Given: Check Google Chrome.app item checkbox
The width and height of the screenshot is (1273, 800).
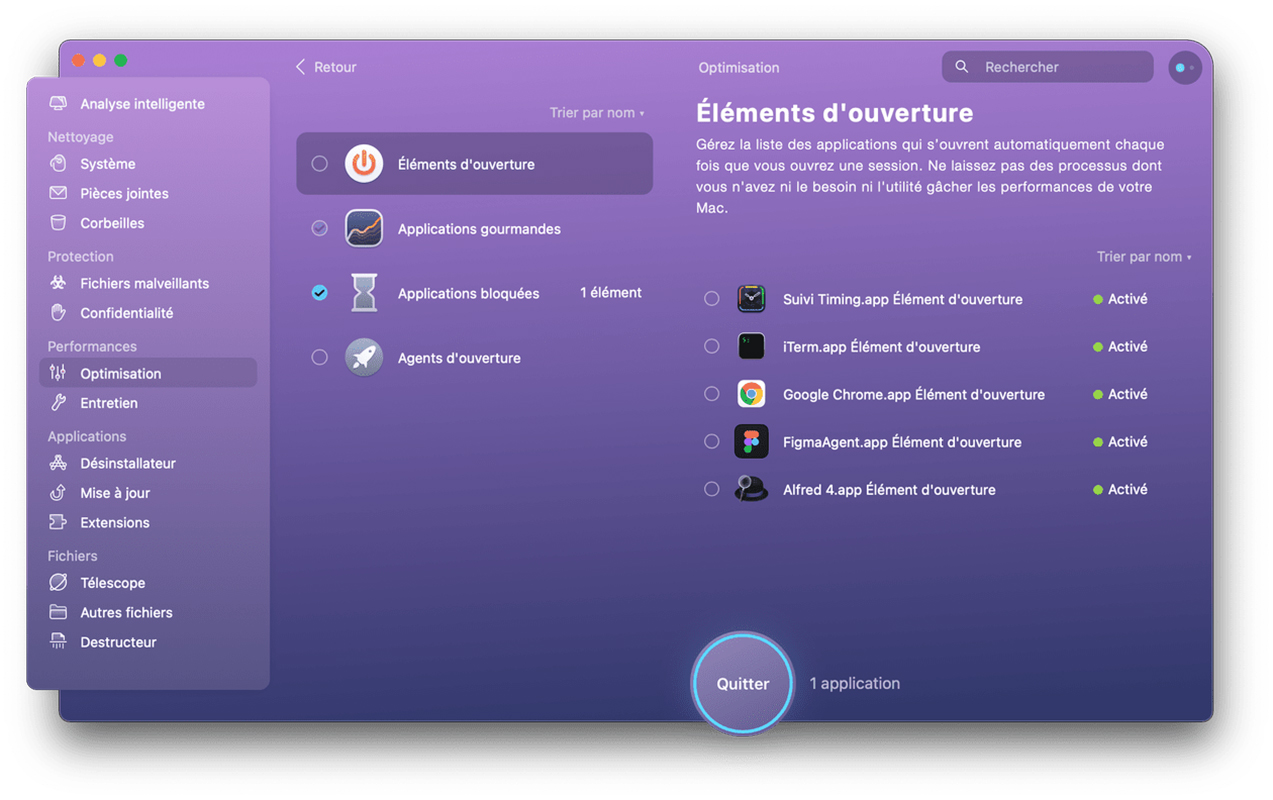Looking at the screenshot, I should point(711,394).
